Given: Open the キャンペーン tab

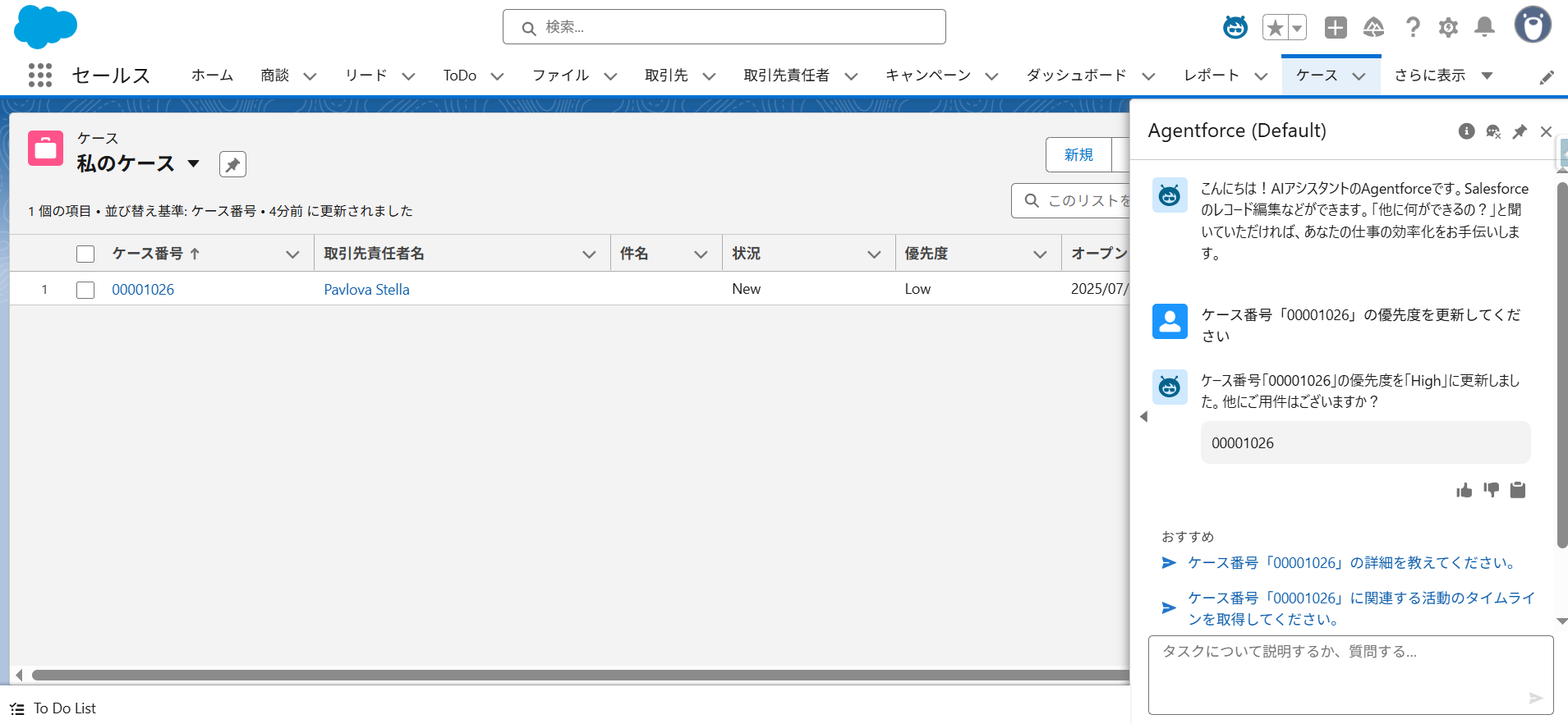Looking at the screenshot, I should 927,76.
